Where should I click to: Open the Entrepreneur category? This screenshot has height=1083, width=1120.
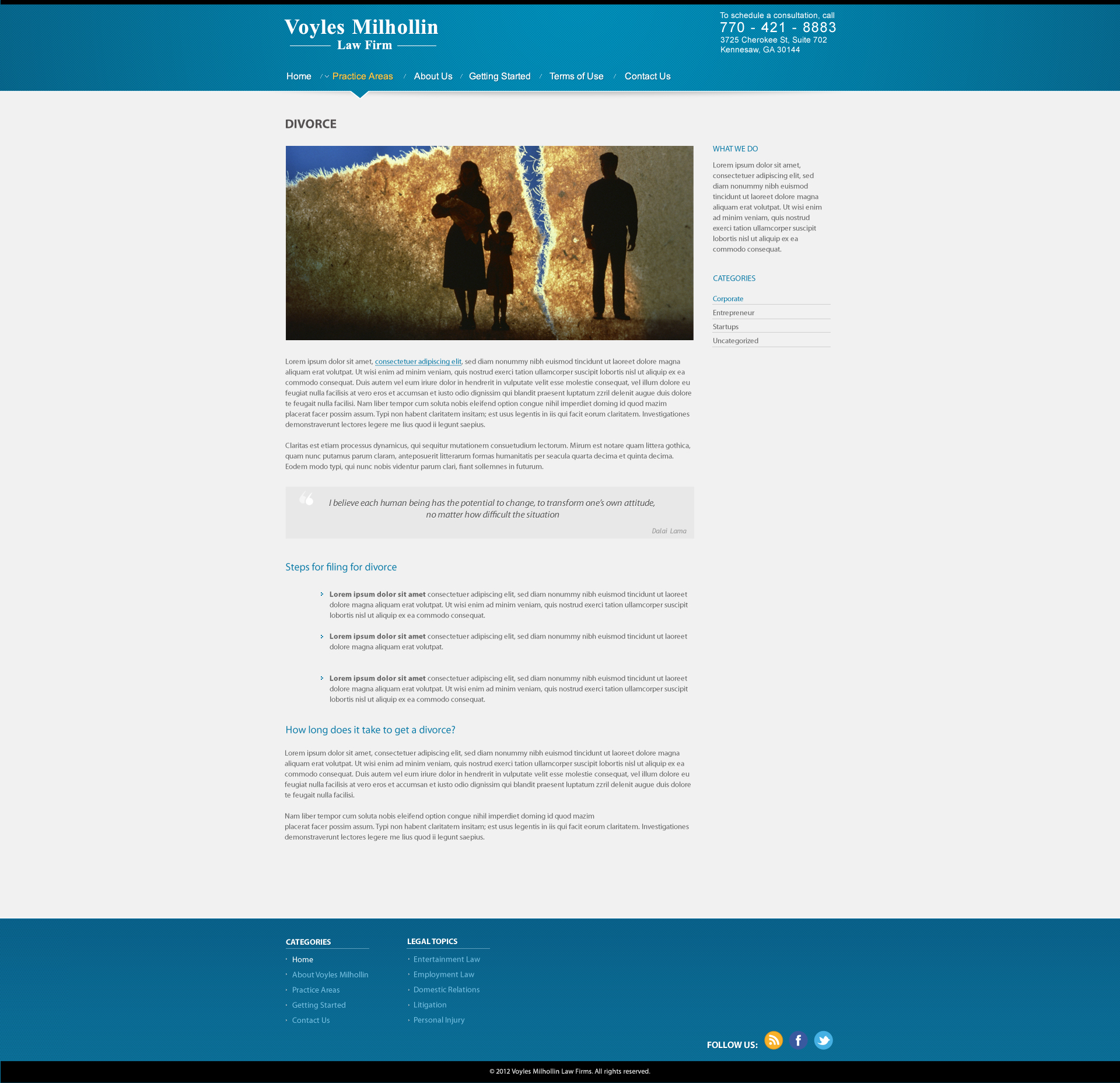(x=733, y=313)
